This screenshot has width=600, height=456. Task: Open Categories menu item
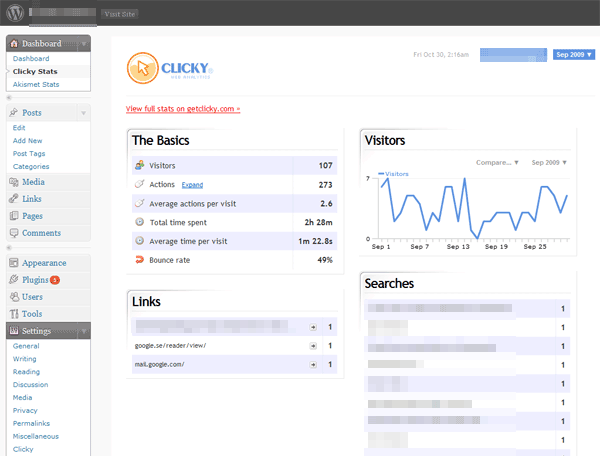(31, 167)
